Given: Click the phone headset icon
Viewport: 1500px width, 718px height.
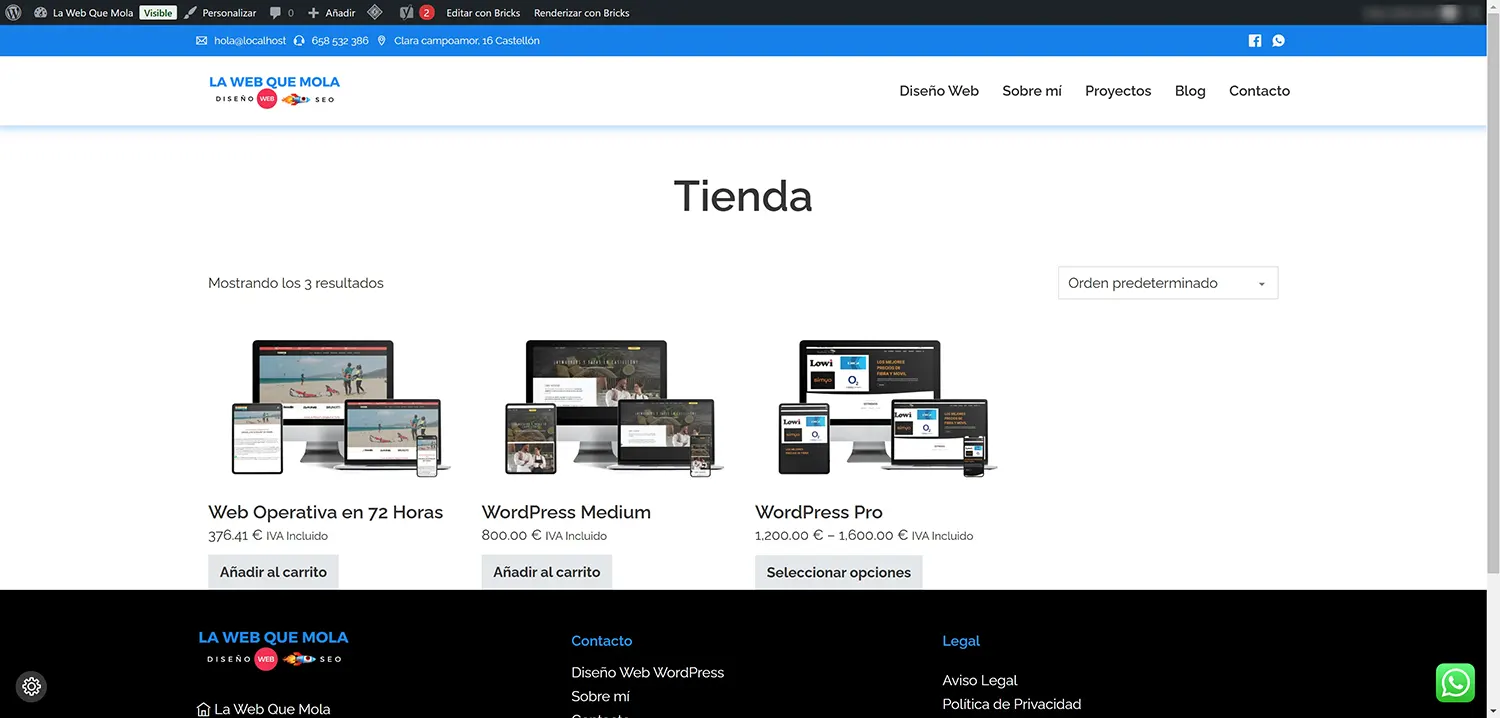Looking at the screenshot, I should (x=300, y=41).
